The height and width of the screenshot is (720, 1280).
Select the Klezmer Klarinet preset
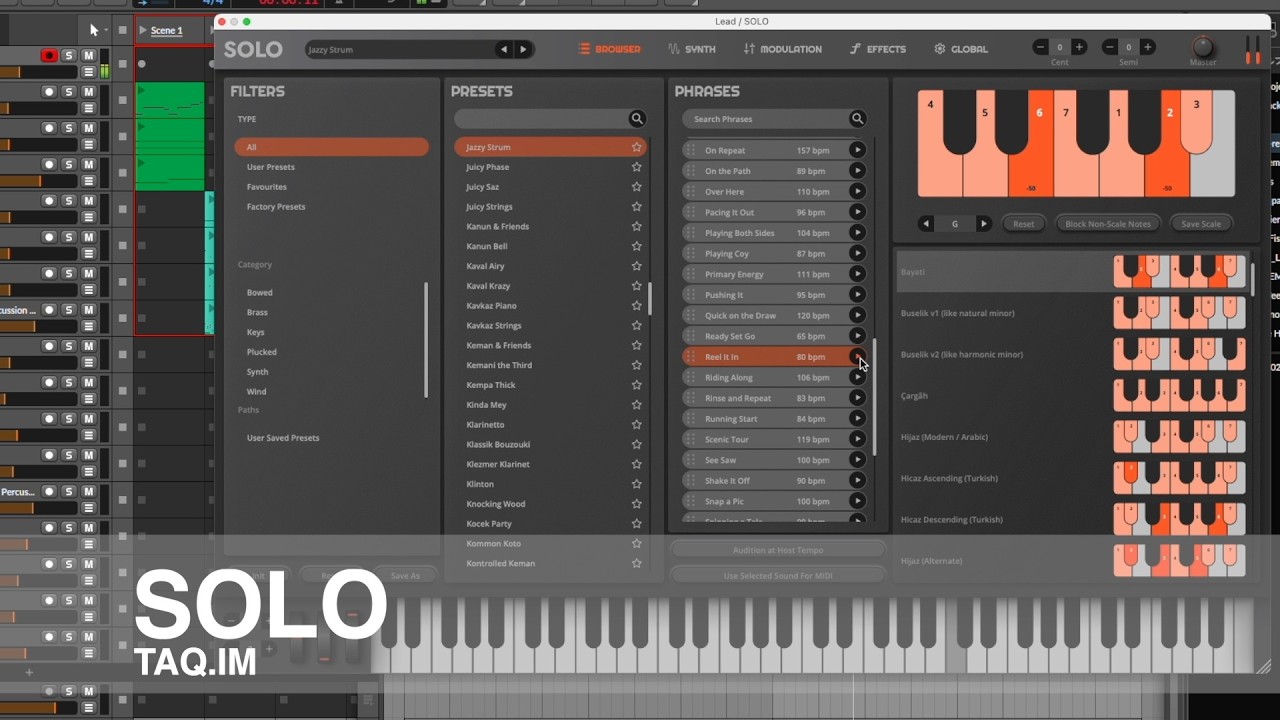(x=498, y=464)
